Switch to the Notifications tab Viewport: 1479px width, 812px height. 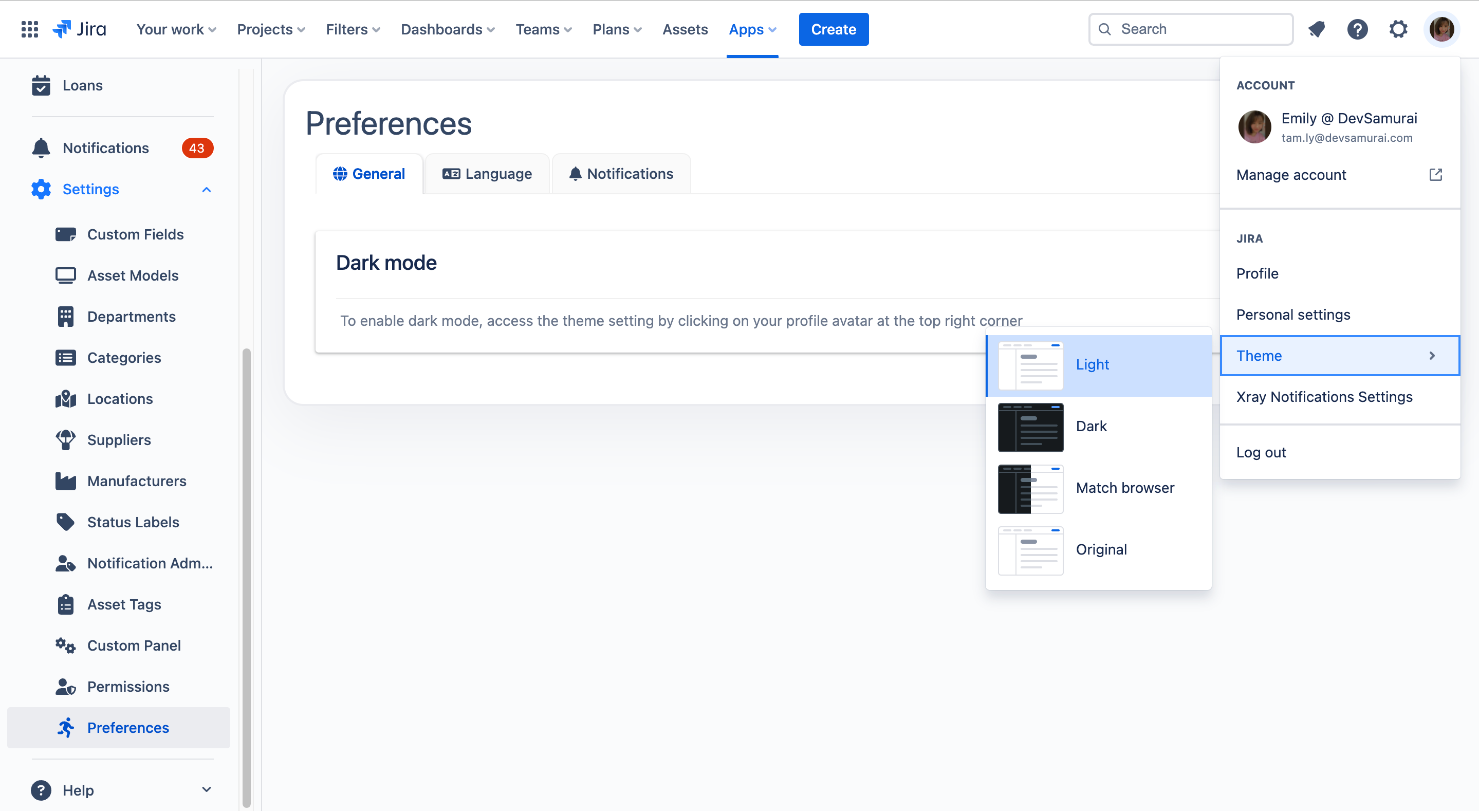pos(621,173)
